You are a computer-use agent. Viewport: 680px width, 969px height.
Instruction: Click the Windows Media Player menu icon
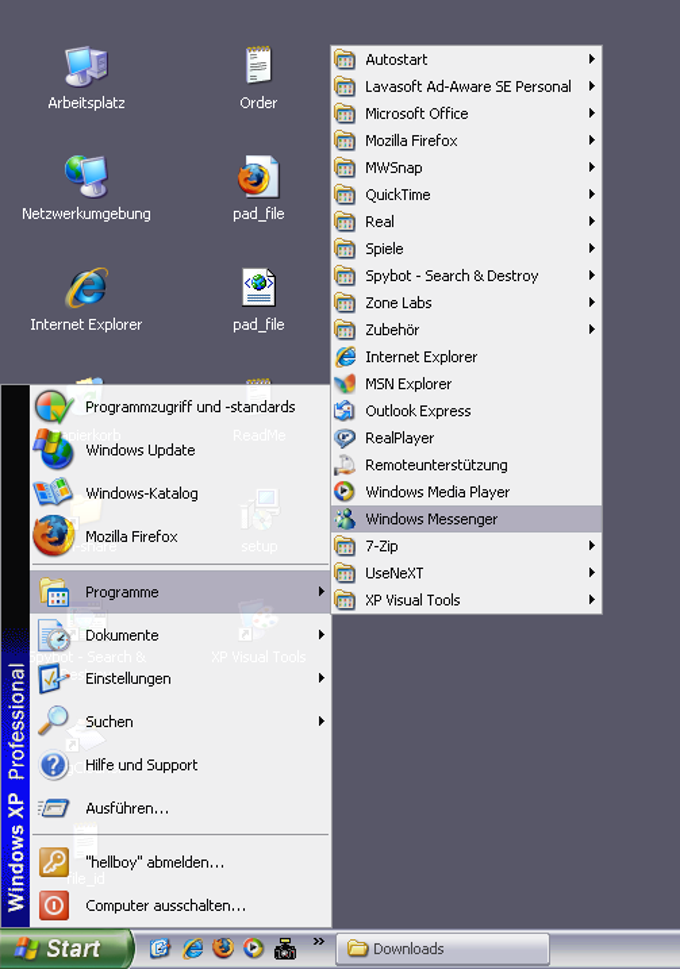[345, 492]
